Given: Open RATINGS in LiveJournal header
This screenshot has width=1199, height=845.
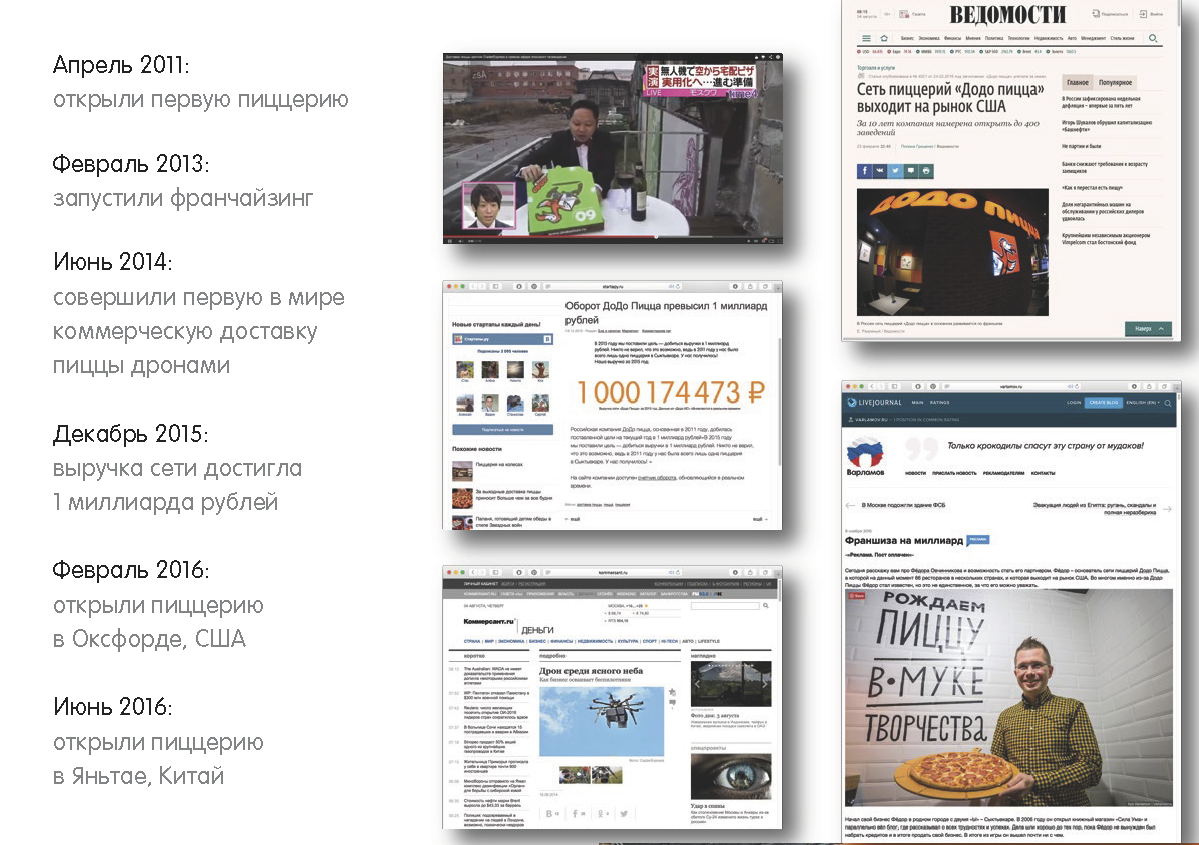Looking at the screenshot, I should 940,402.
